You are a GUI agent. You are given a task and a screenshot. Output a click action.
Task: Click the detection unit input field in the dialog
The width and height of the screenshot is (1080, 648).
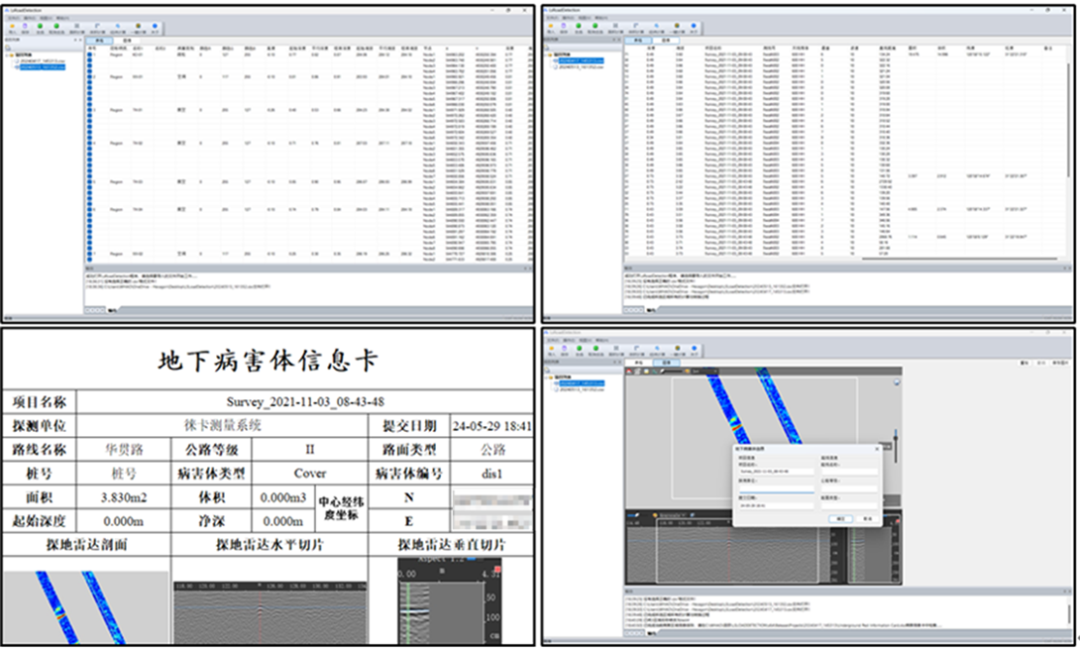point(776,489)
